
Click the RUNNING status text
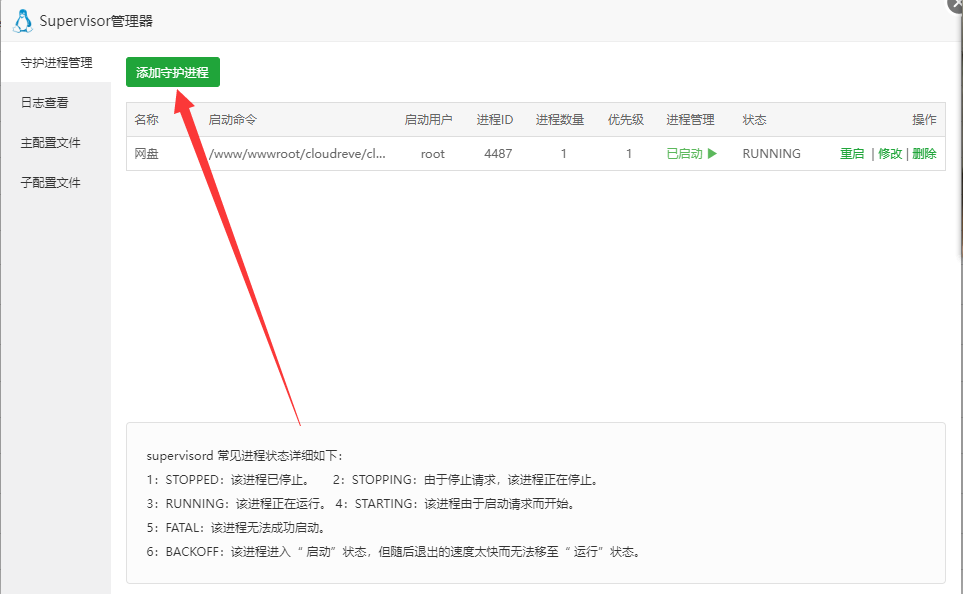click(x=771, y=154)
